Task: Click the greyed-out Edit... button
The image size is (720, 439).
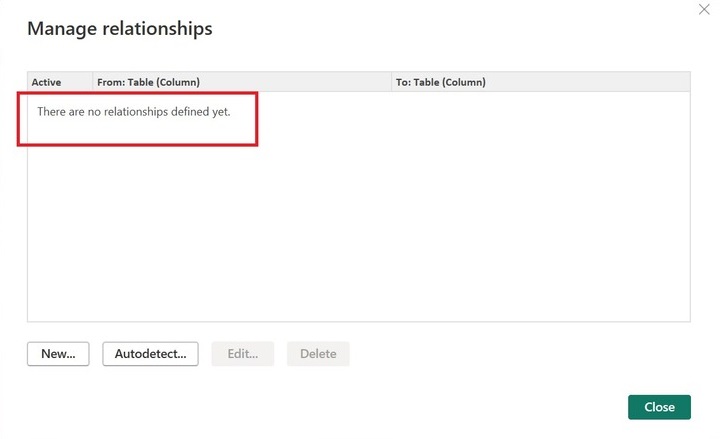Action: click(242, 354)
